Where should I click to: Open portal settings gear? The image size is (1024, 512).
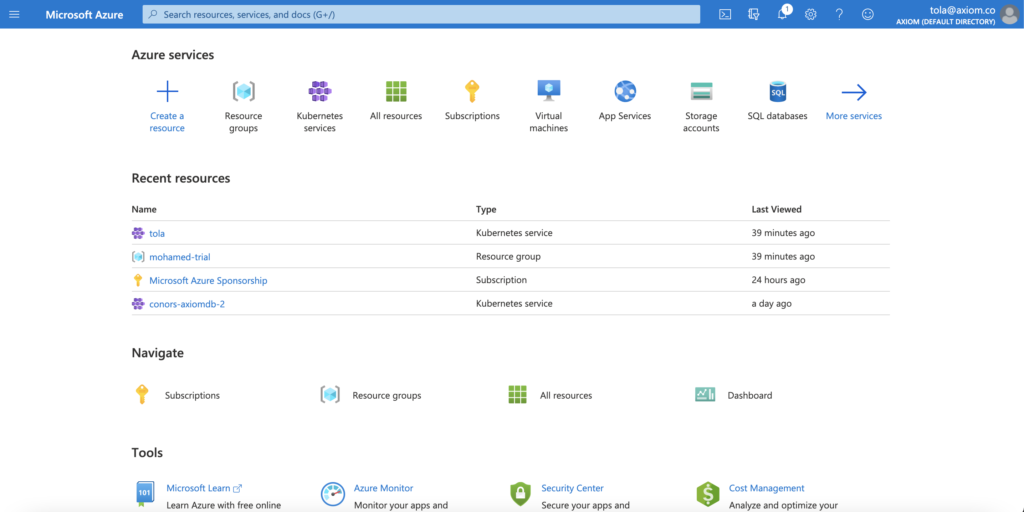pyautogui.click(x=810, y=14)
